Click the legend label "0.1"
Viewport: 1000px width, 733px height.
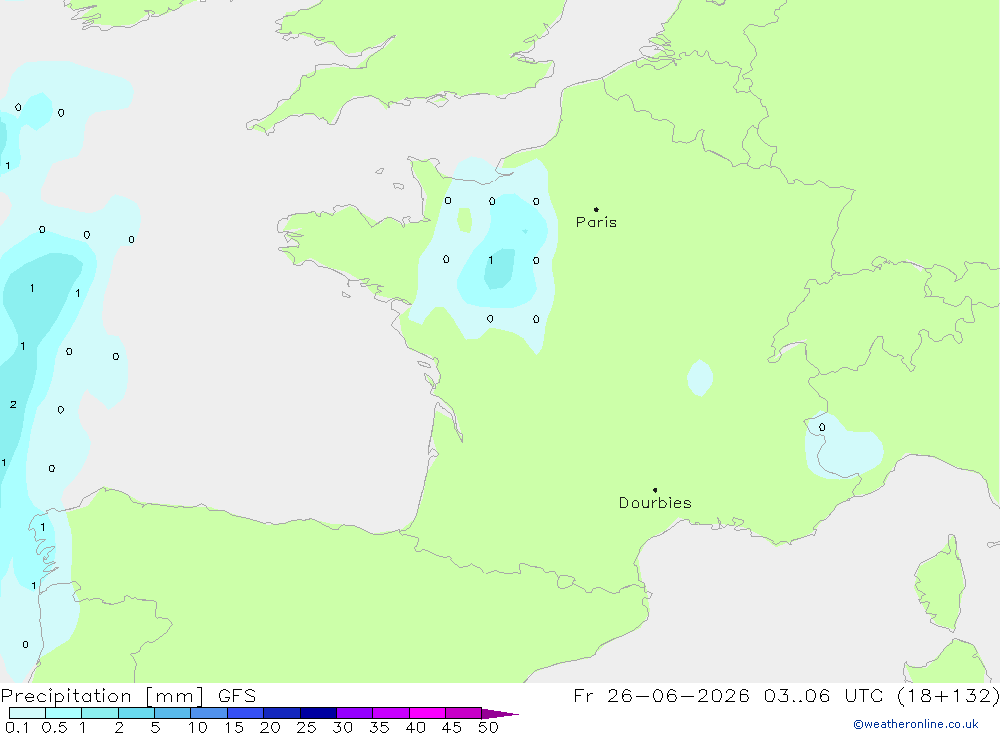click(17, 727)
